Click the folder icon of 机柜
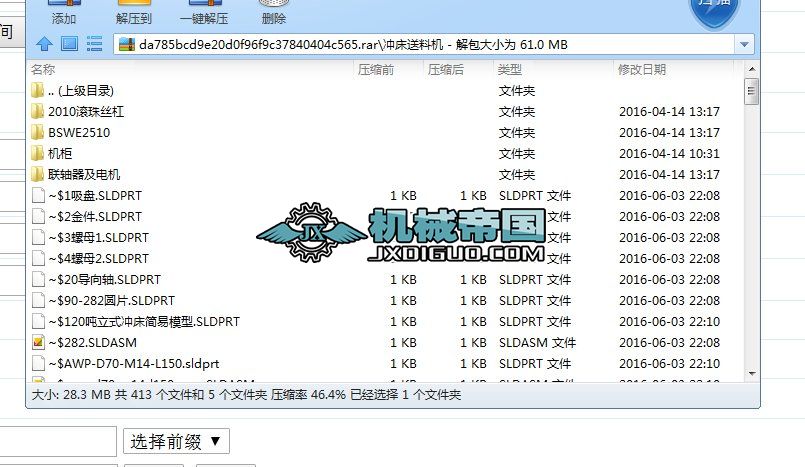This screenshot has height=467, width=805. point(37,153)
